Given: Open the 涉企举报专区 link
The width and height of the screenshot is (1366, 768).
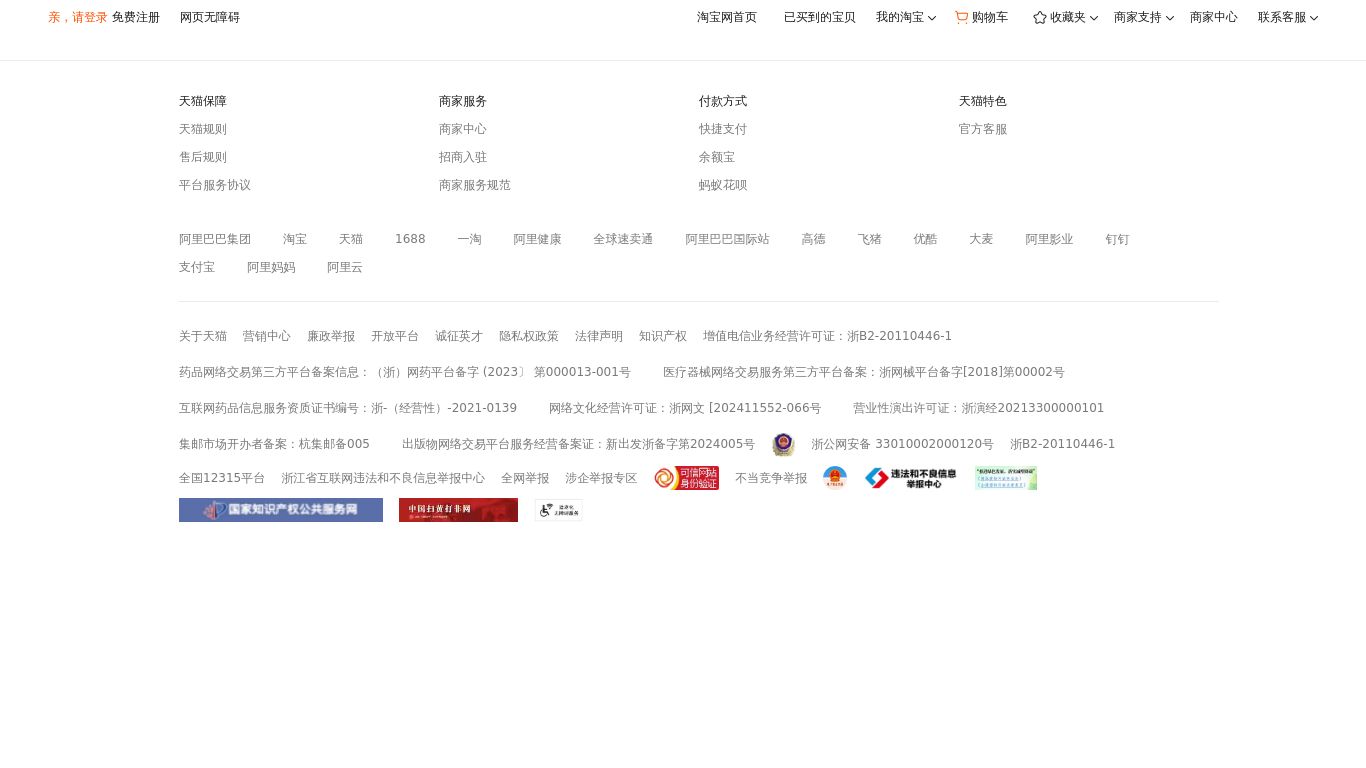Looking at the screenshot, I should [x=601, y=478].
